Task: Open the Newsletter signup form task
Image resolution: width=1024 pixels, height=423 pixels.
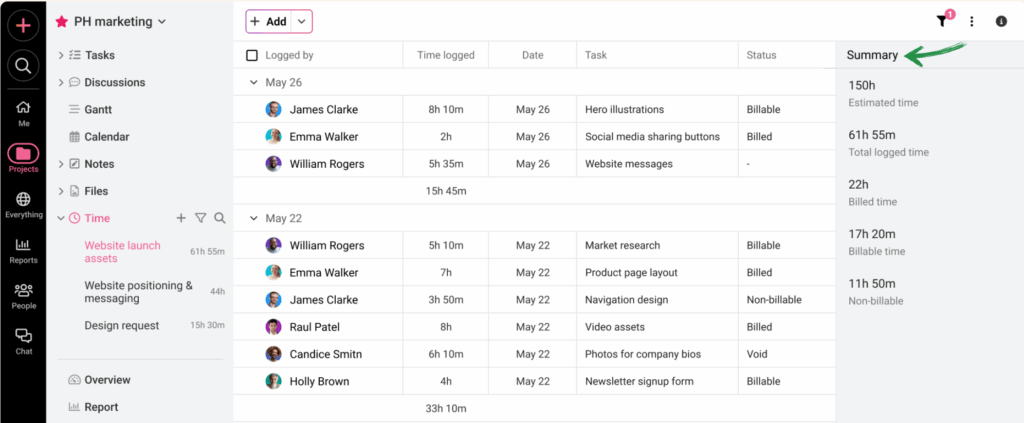Action: pos(639,381)
